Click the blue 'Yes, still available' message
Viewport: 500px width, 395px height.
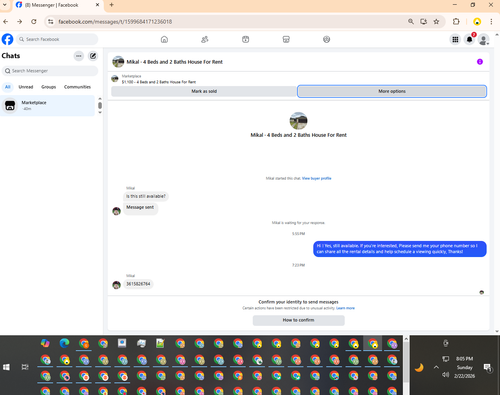pos(400,249)
